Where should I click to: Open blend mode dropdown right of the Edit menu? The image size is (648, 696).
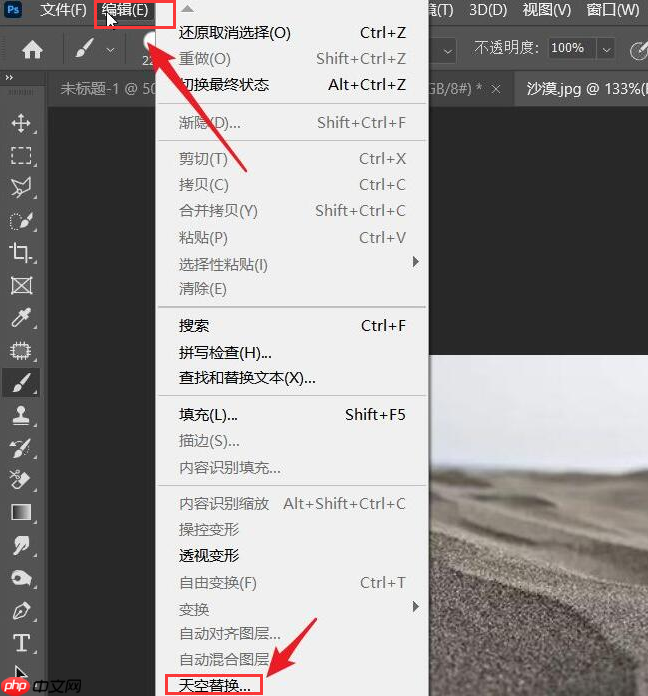(x=448, y=51)
